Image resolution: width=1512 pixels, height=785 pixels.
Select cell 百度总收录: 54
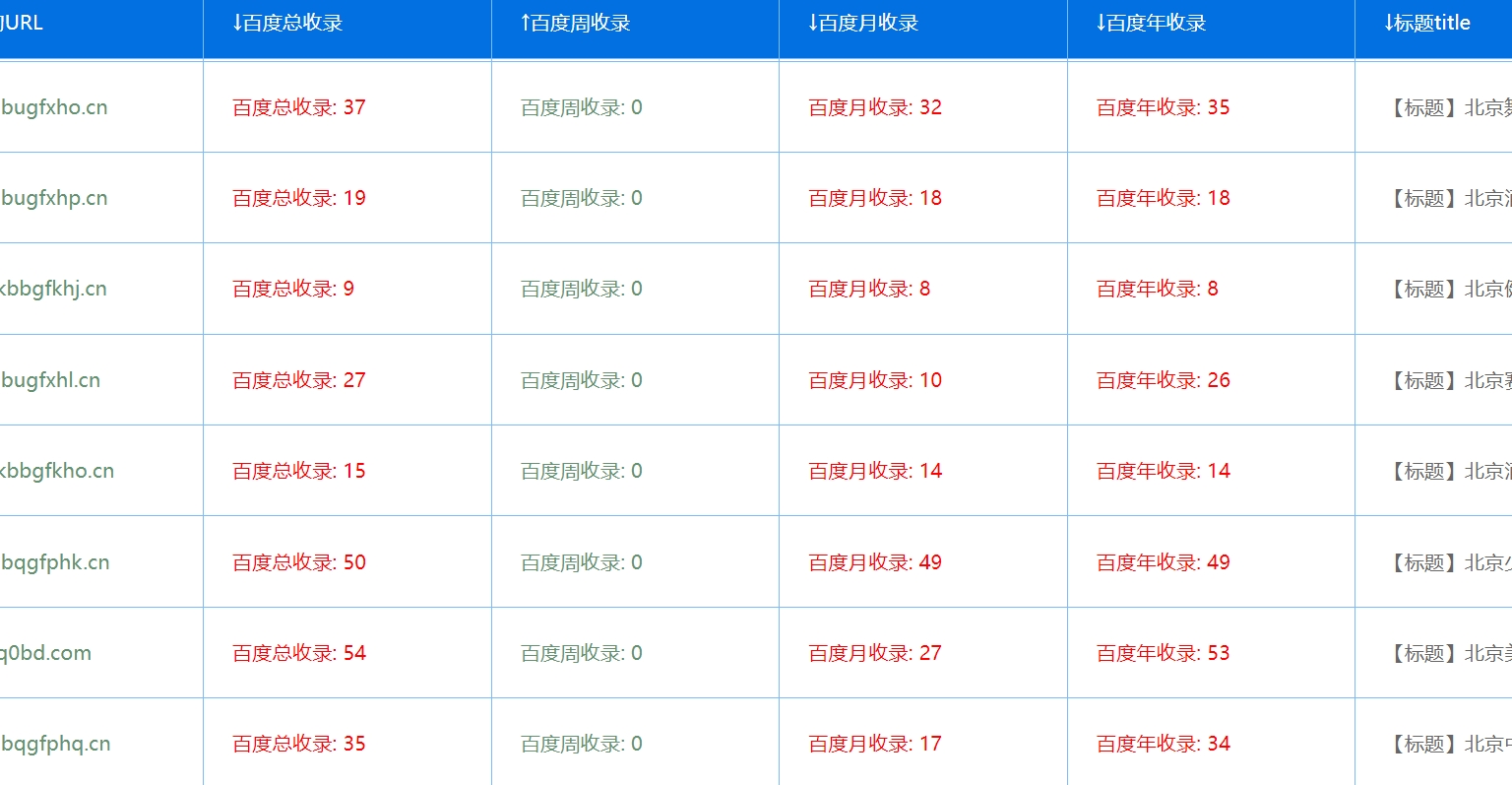299,653
